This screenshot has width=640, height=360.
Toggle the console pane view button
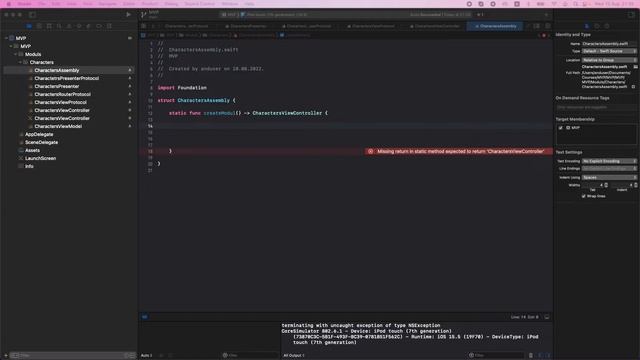click(x=548, y=356)
